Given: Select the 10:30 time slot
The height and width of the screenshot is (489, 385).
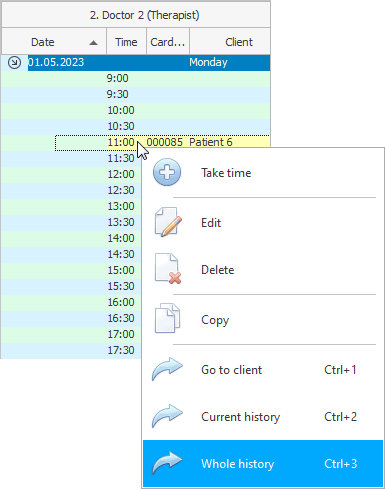Looking at the screenshot, I should (136, 126).
